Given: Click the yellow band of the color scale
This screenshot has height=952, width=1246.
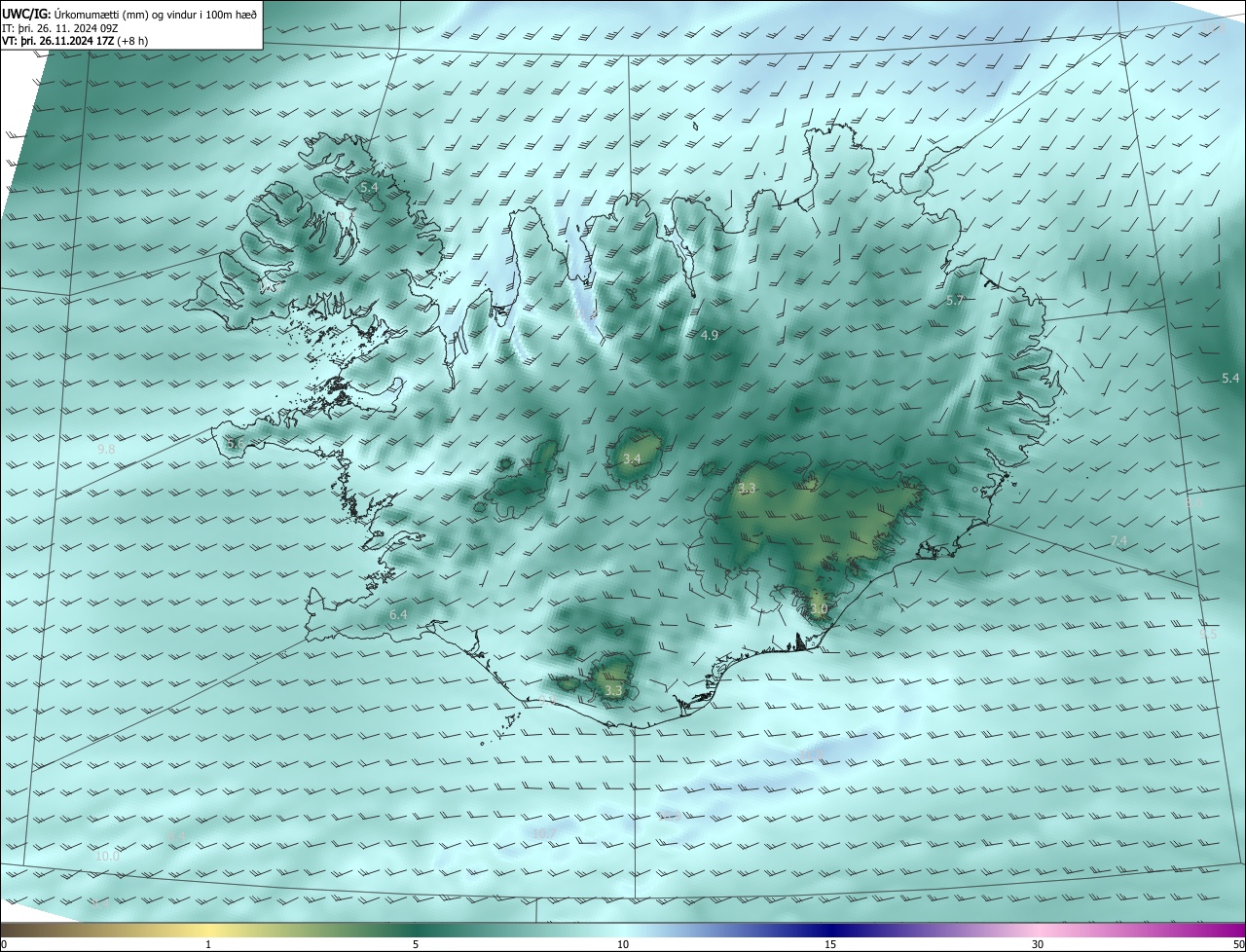Looking at the screenshot, I should pyautogui.click(x=209, y=930).
